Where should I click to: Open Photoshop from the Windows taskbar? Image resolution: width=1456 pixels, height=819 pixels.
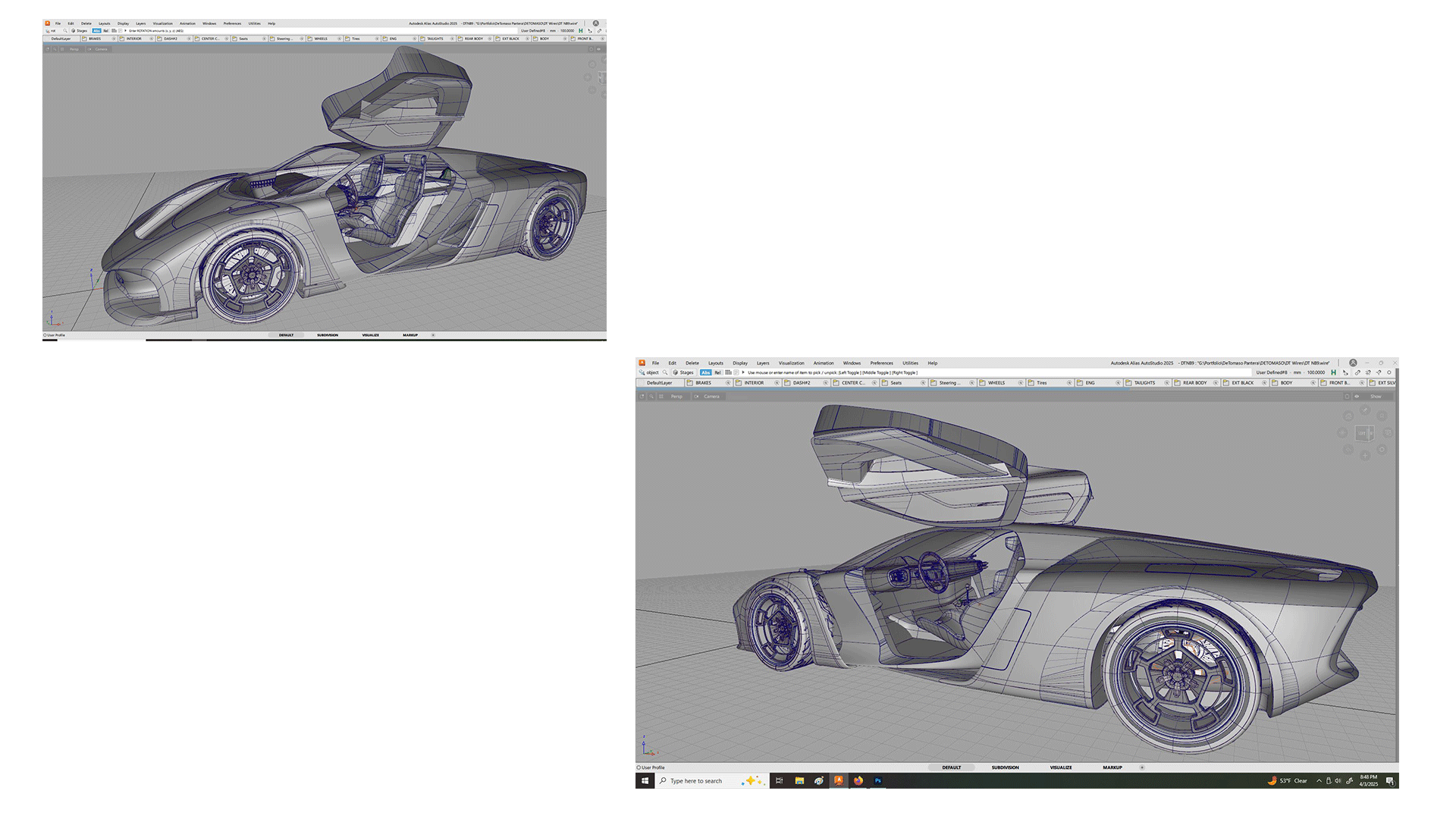click(878, 780)
